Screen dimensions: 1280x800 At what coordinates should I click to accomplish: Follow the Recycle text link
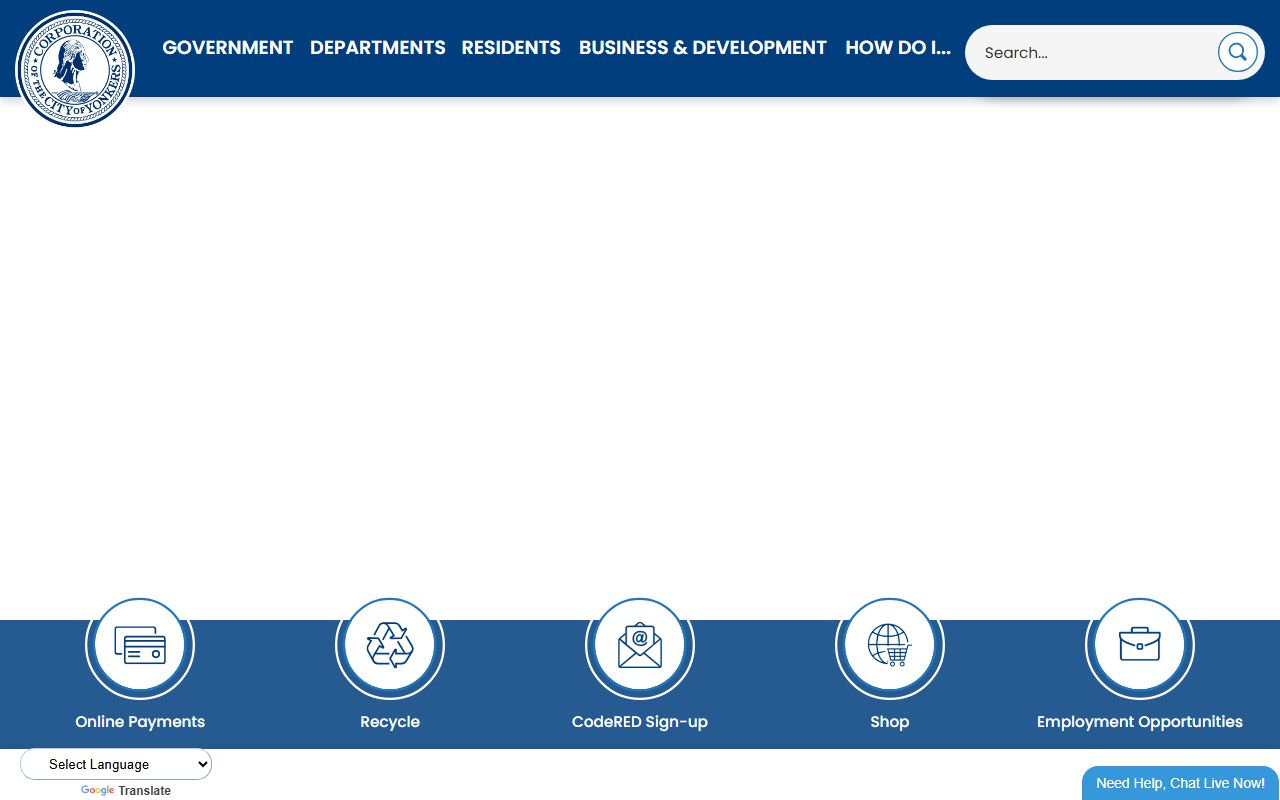pyautogui.click(x=390, y=722)
